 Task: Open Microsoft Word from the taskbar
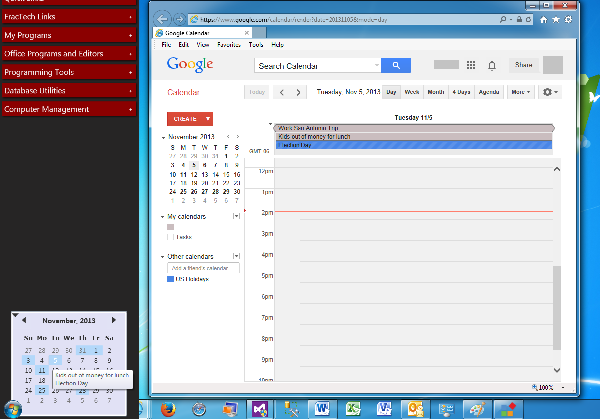[322, 409]
